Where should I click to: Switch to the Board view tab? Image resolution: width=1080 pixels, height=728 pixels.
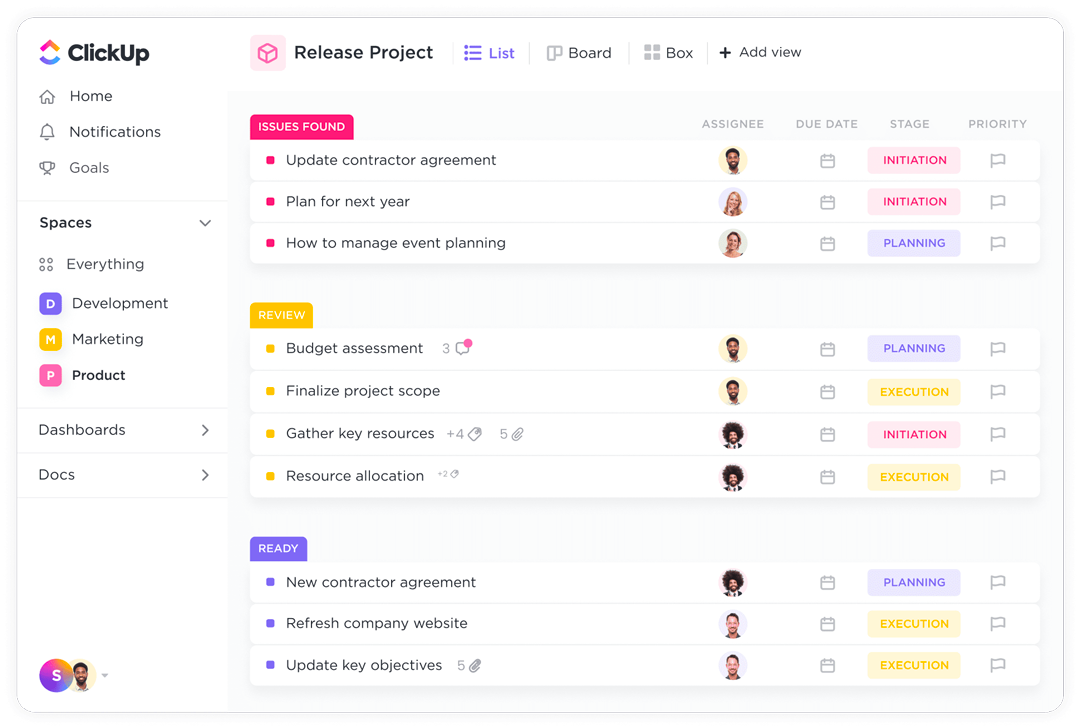579,53
